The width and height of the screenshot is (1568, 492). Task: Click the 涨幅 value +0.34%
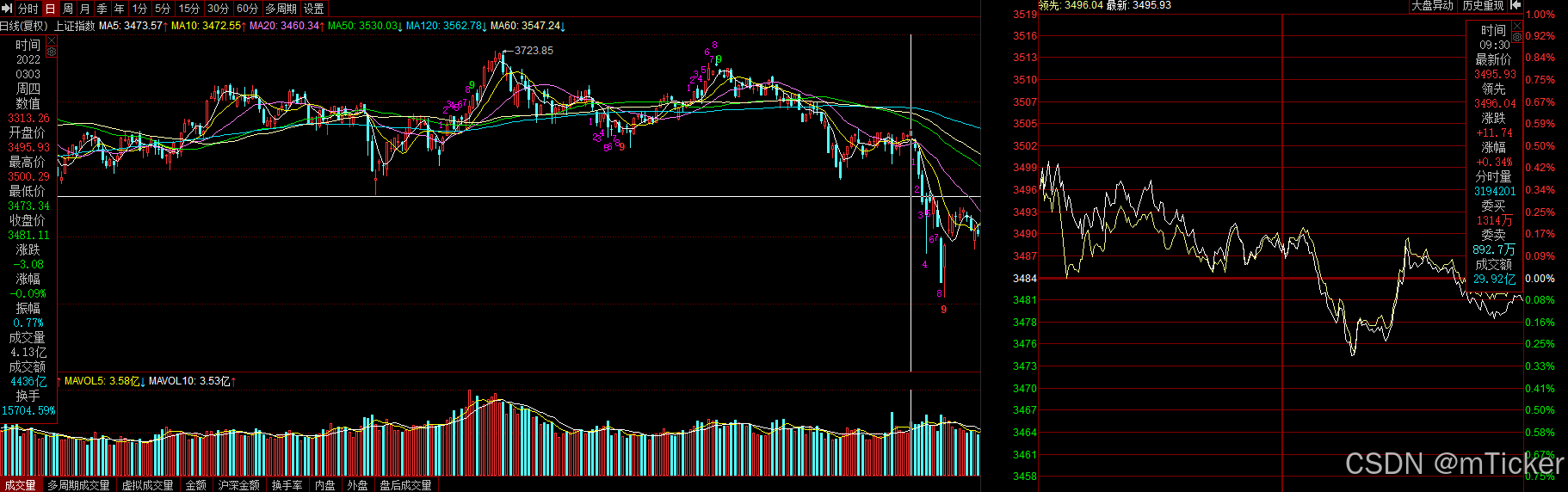point(1495,162)
